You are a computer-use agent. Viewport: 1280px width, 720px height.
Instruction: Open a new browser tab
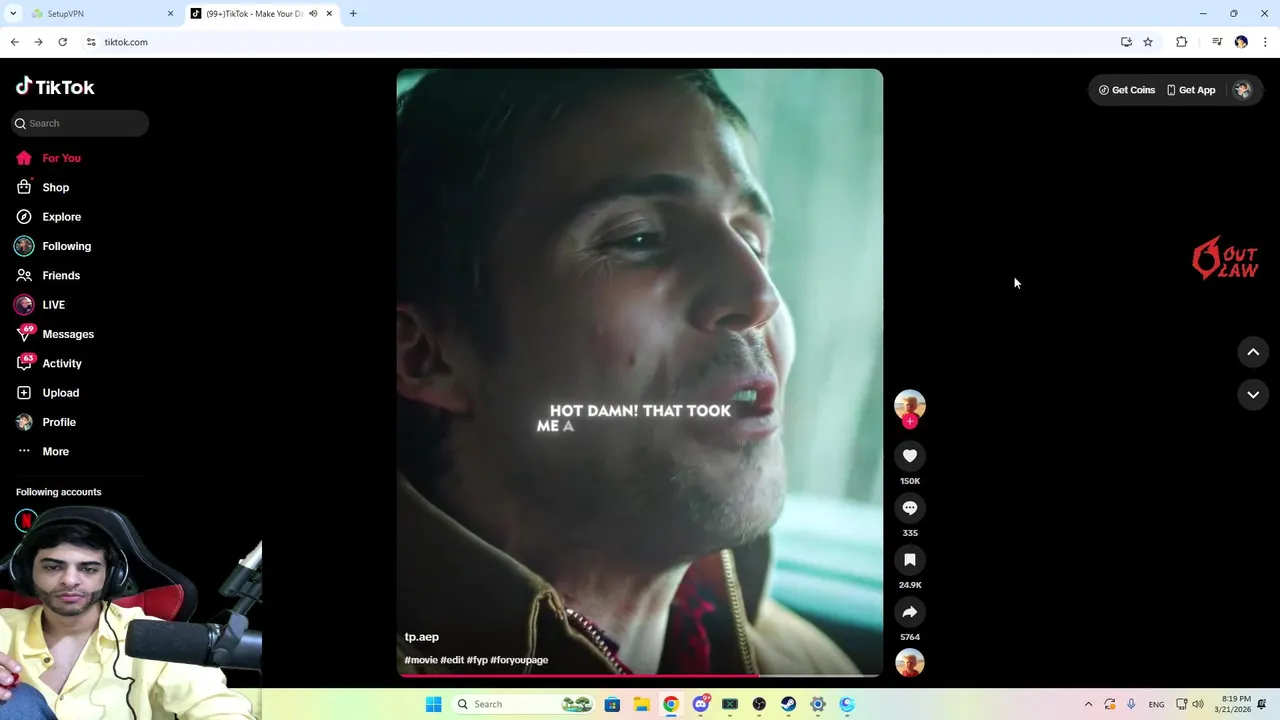[353, 14]
